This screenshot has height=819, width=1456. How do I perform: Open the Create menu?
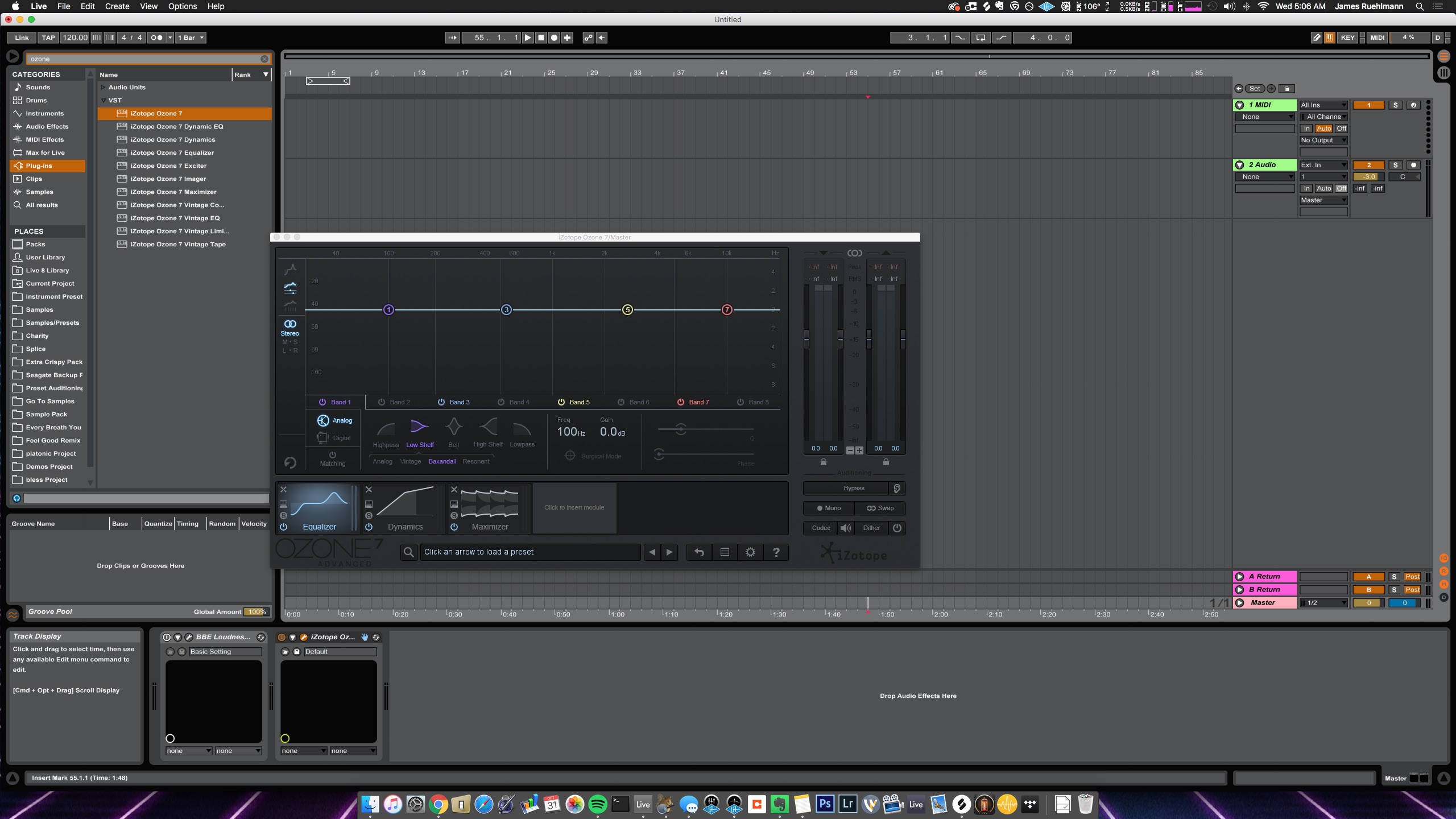pos(117,6)
